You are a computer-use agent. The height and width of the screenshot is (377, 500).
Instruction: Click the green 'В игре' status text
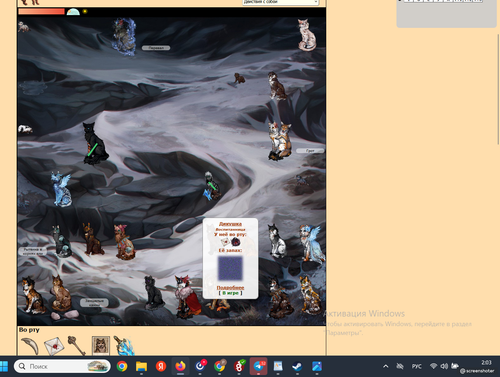231,293
